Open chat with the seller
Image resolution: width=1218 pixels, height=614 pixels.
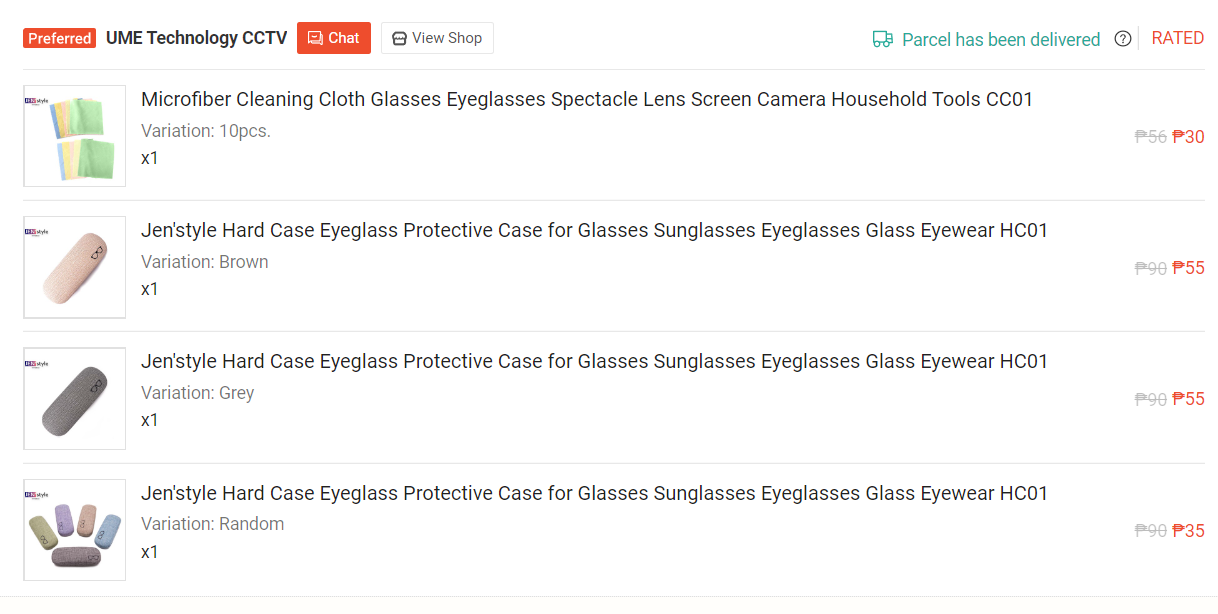(x=334, y=38)
